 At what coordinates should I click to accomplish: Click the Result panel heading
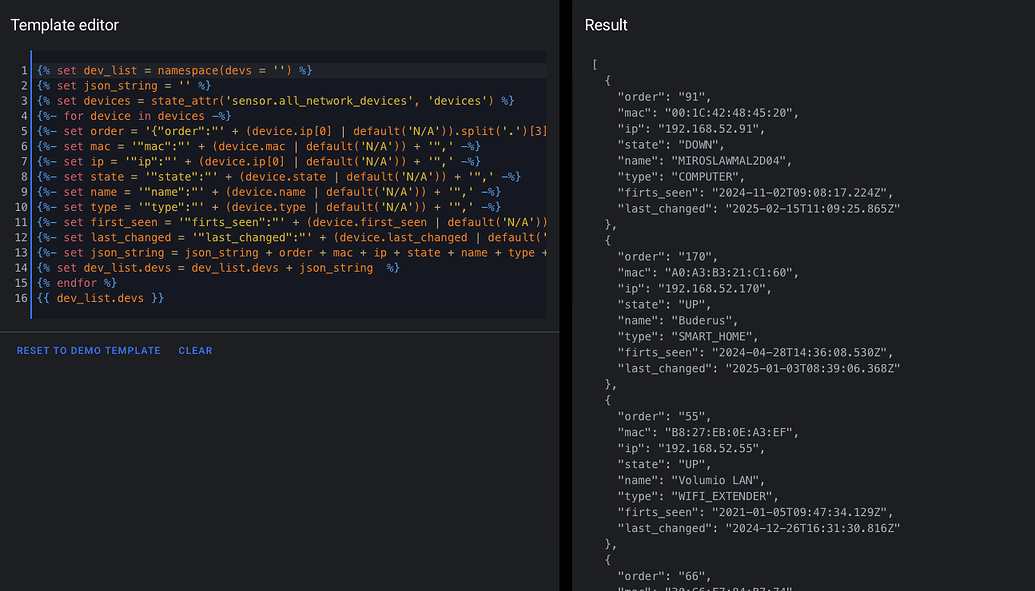click(606, 25)
